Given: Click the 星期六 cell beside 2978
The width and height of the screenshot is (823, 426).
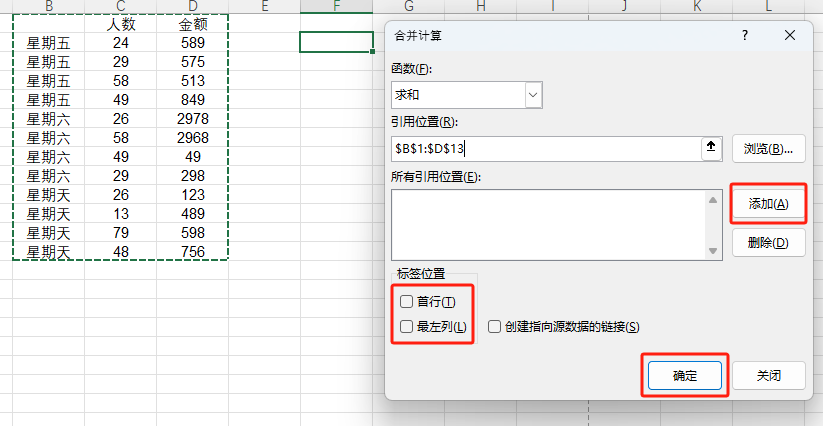Looking at the screenshot, I should (49, 119).
